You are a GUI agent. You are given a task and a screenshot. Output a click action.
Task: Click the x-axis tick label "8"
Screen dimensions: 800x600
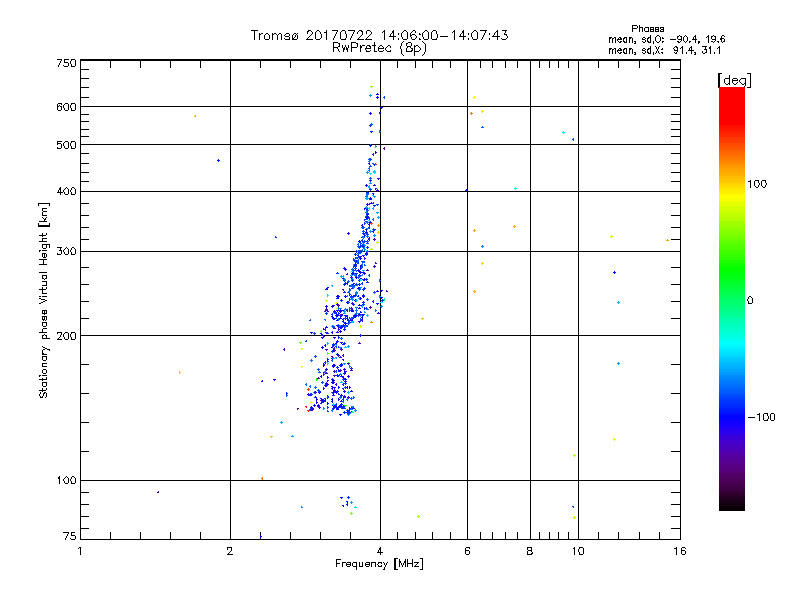(x=530, y=551)
